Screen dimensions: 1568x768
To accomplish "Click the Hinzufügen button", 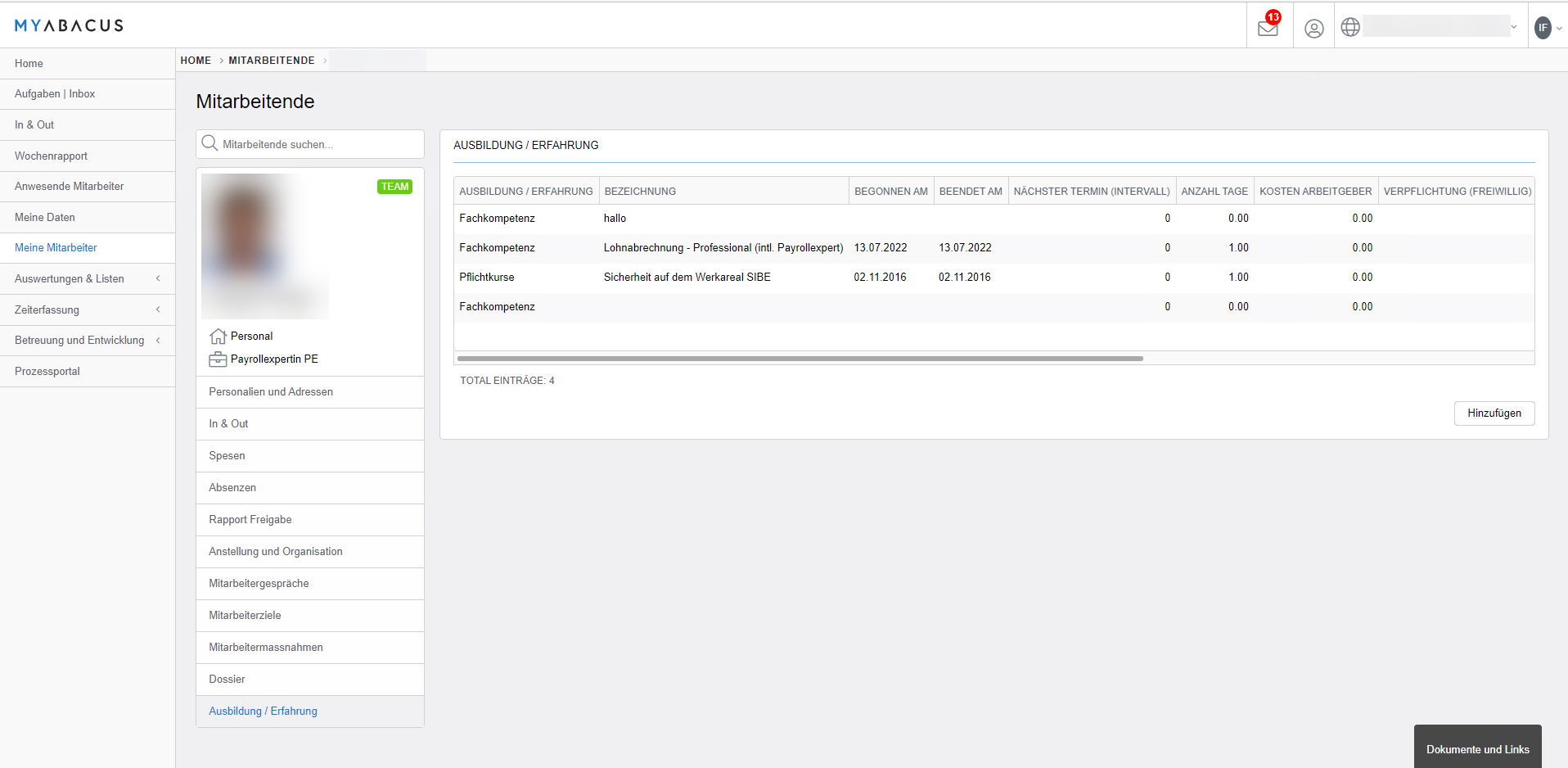I will tap(1494, 413).
